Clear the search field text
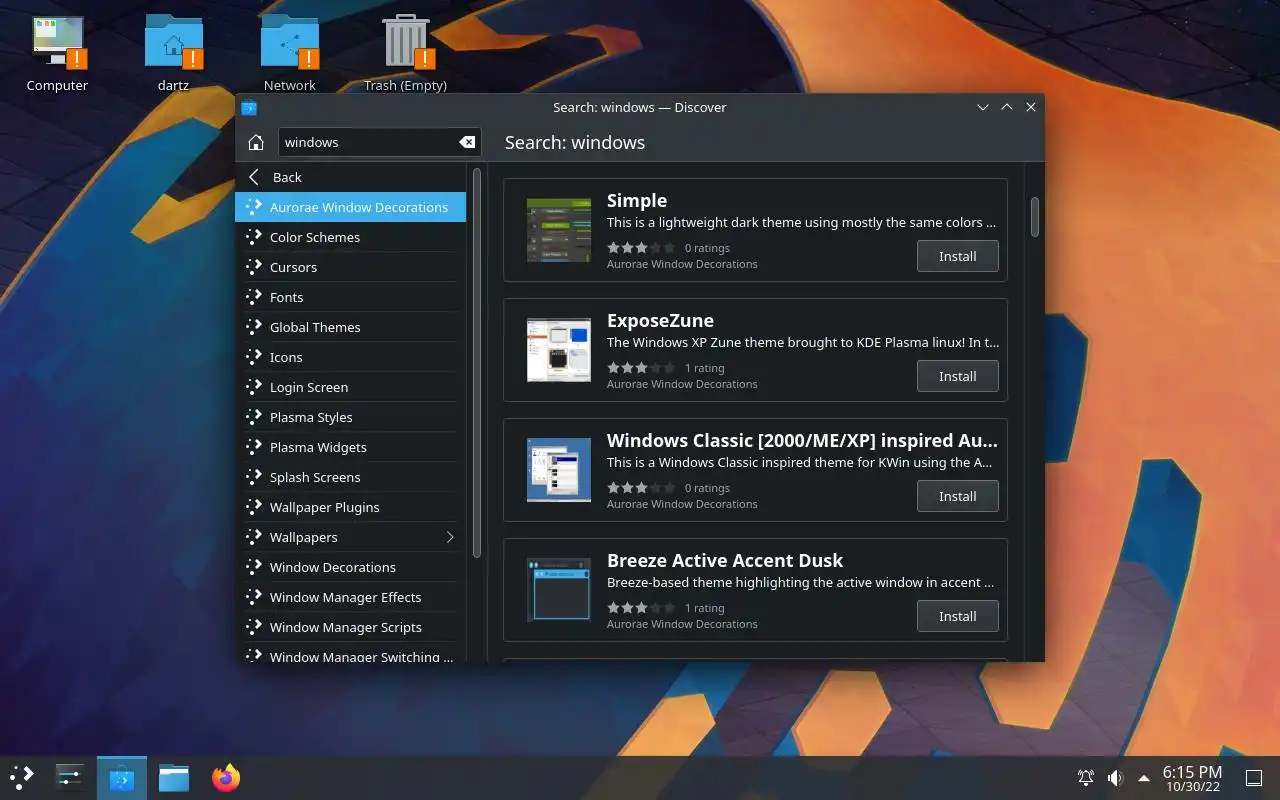Viewport: 1280px width, 800px height. coord(467,142)
